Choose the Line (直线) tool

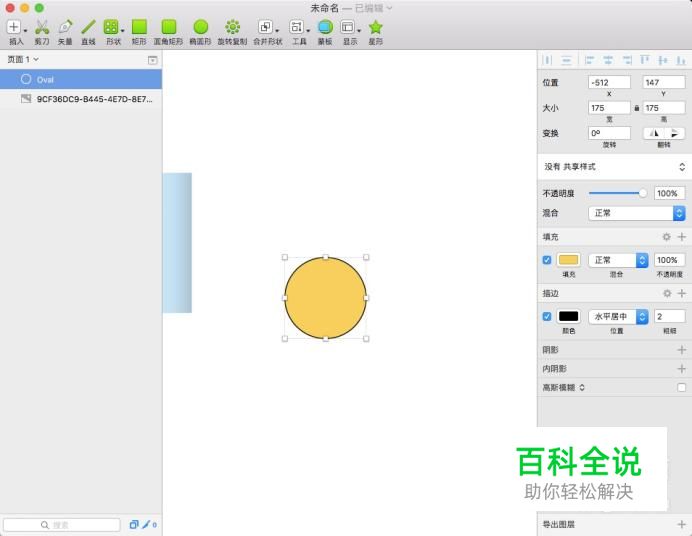click(88, 29)
